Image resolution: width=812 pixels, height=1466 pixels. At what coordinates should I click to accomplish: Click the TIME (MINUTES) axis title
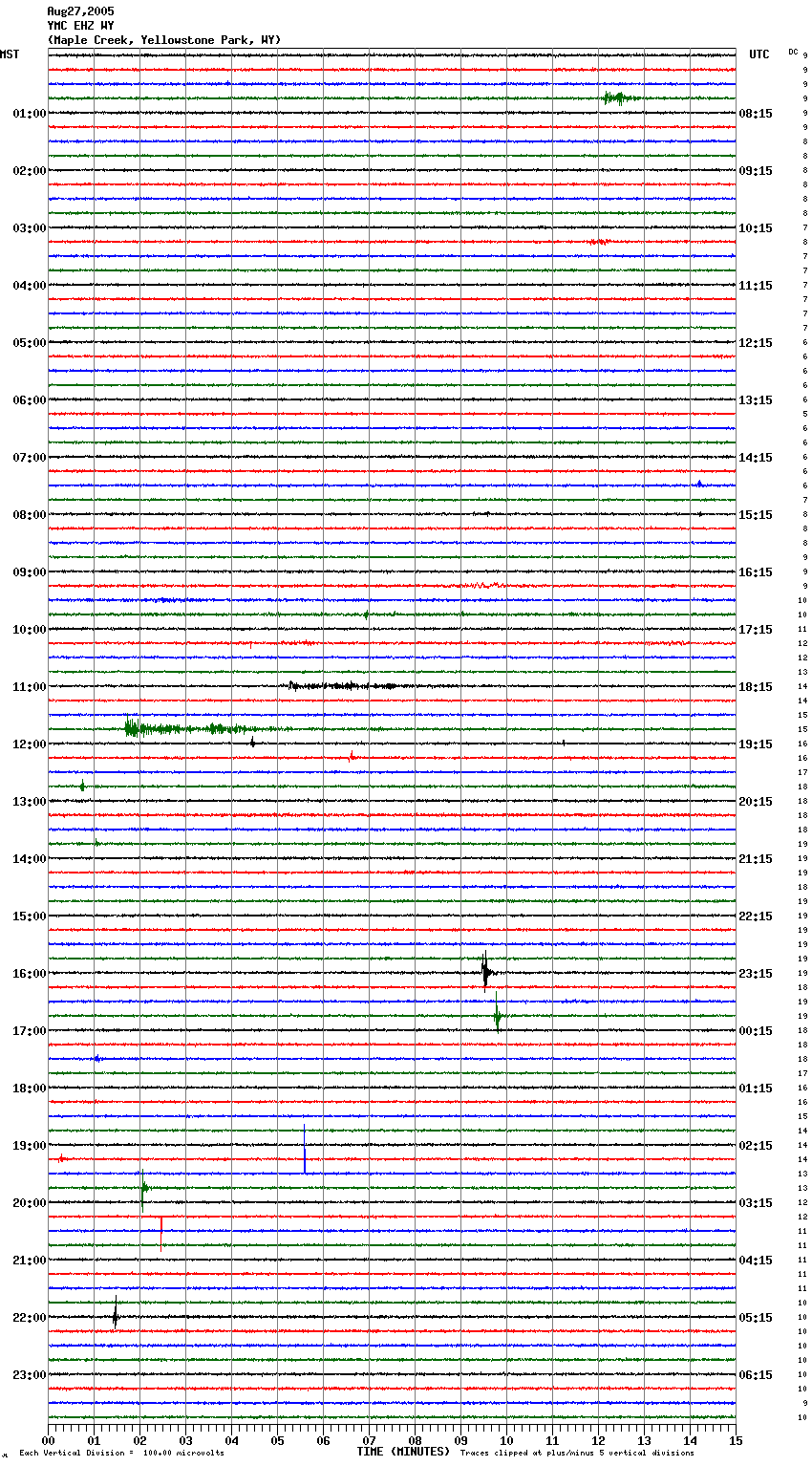[403, 1452]
